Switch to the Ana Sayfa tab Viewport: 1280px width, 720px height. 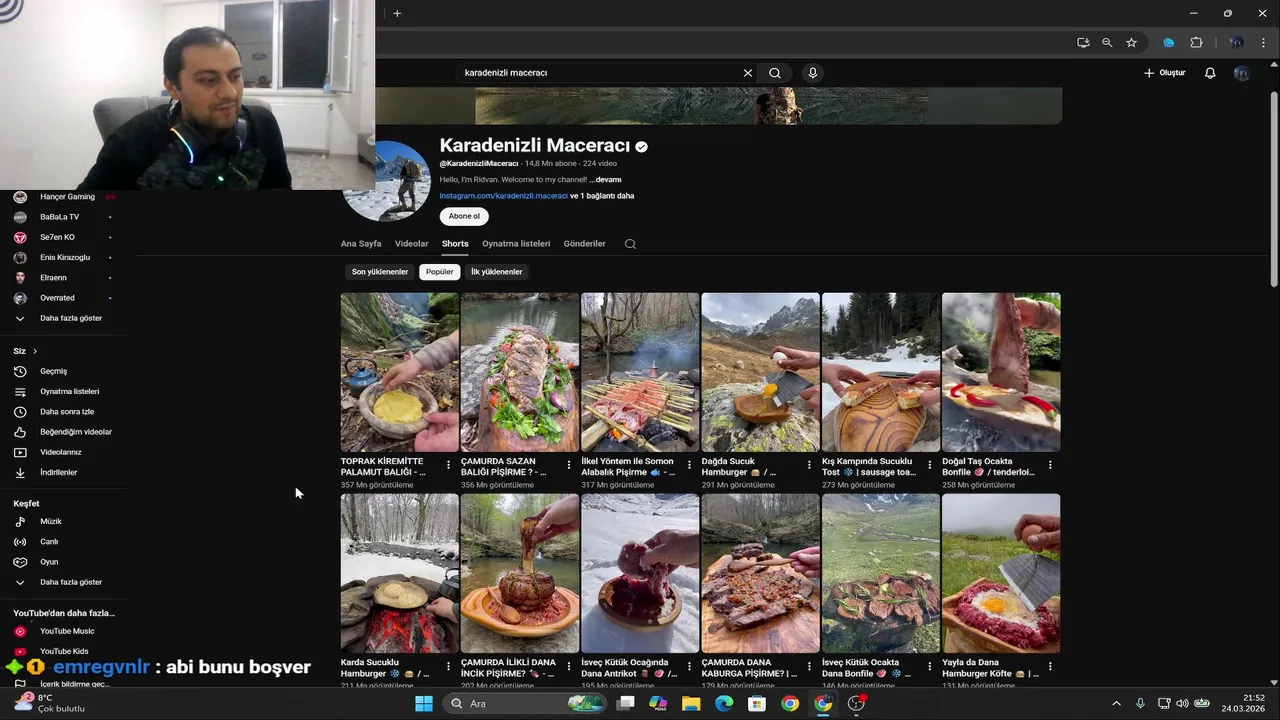(361, 244)
